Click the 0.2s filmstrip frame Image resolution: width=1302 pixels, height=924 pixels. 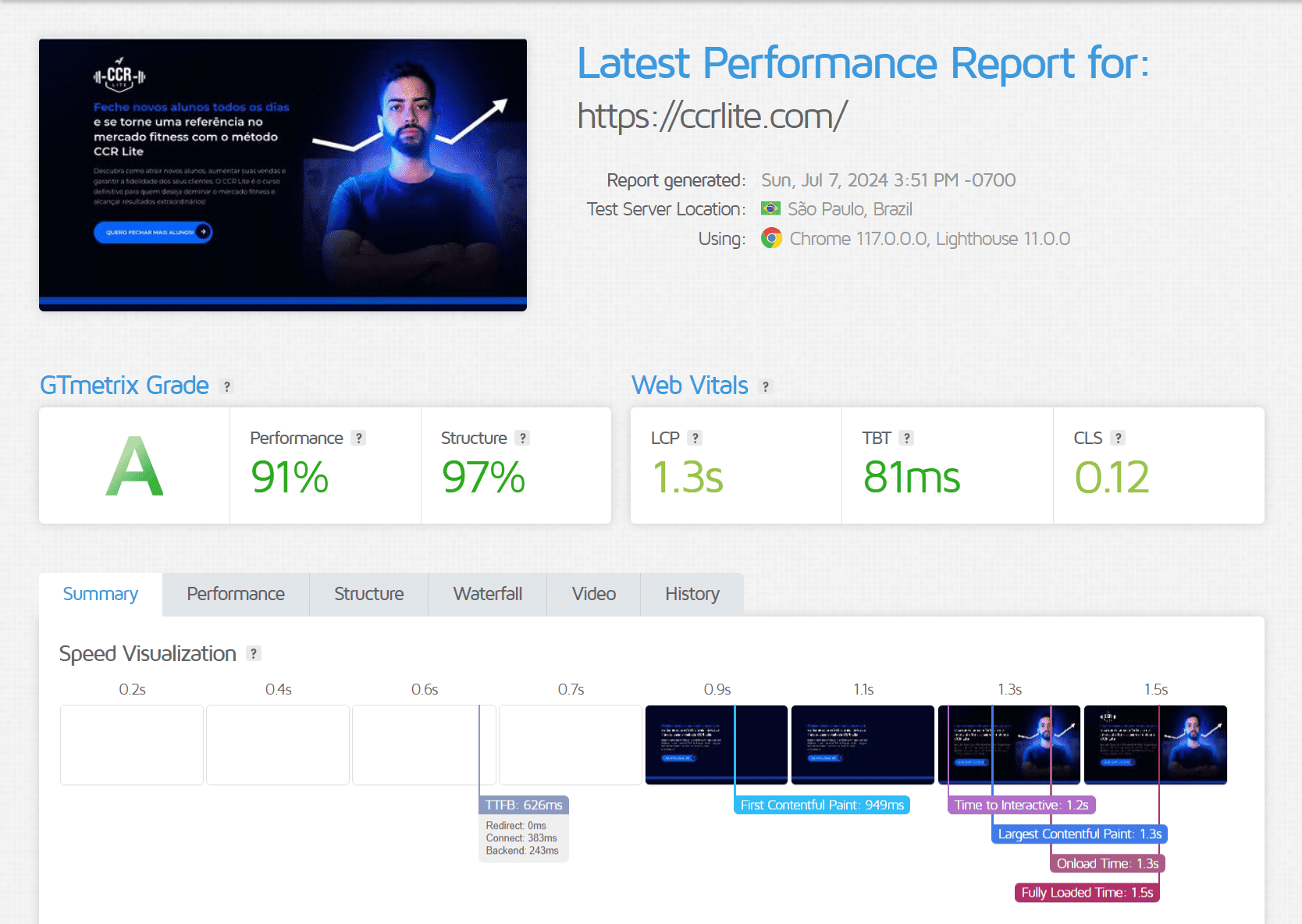pyautogui.click(x=132, y=745)
